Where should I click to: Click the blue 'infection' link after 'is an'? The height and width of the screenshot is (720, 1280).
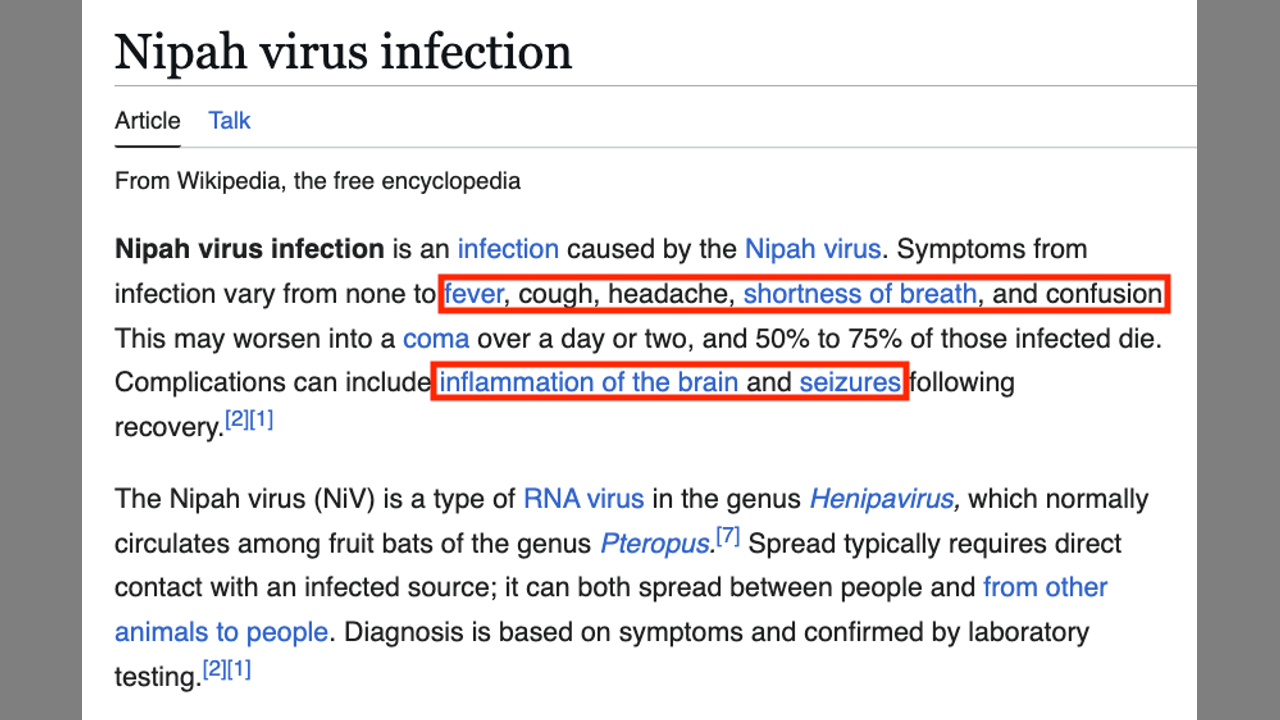tap(508, 249)
